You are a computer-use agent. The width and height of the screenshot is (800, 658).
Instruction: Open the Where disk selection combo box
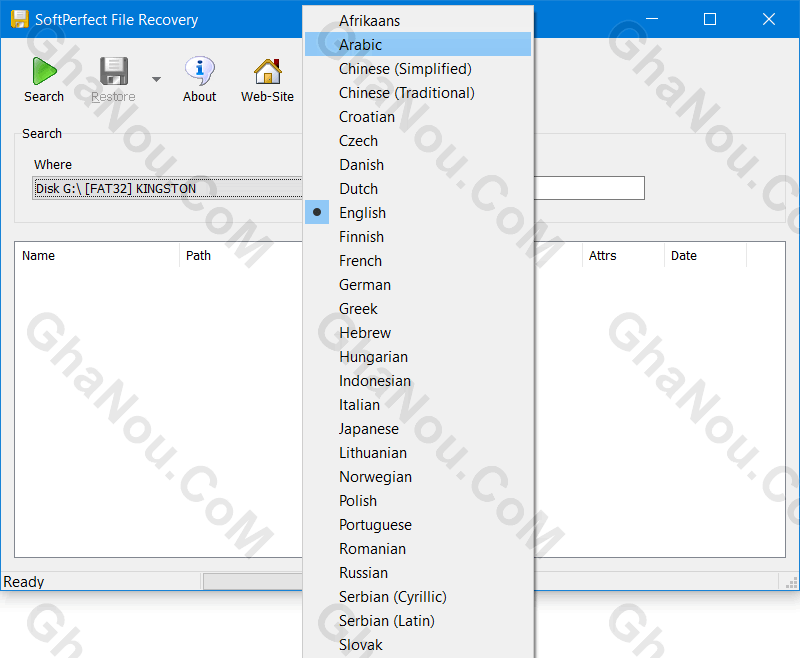click(x=167, y=188)
